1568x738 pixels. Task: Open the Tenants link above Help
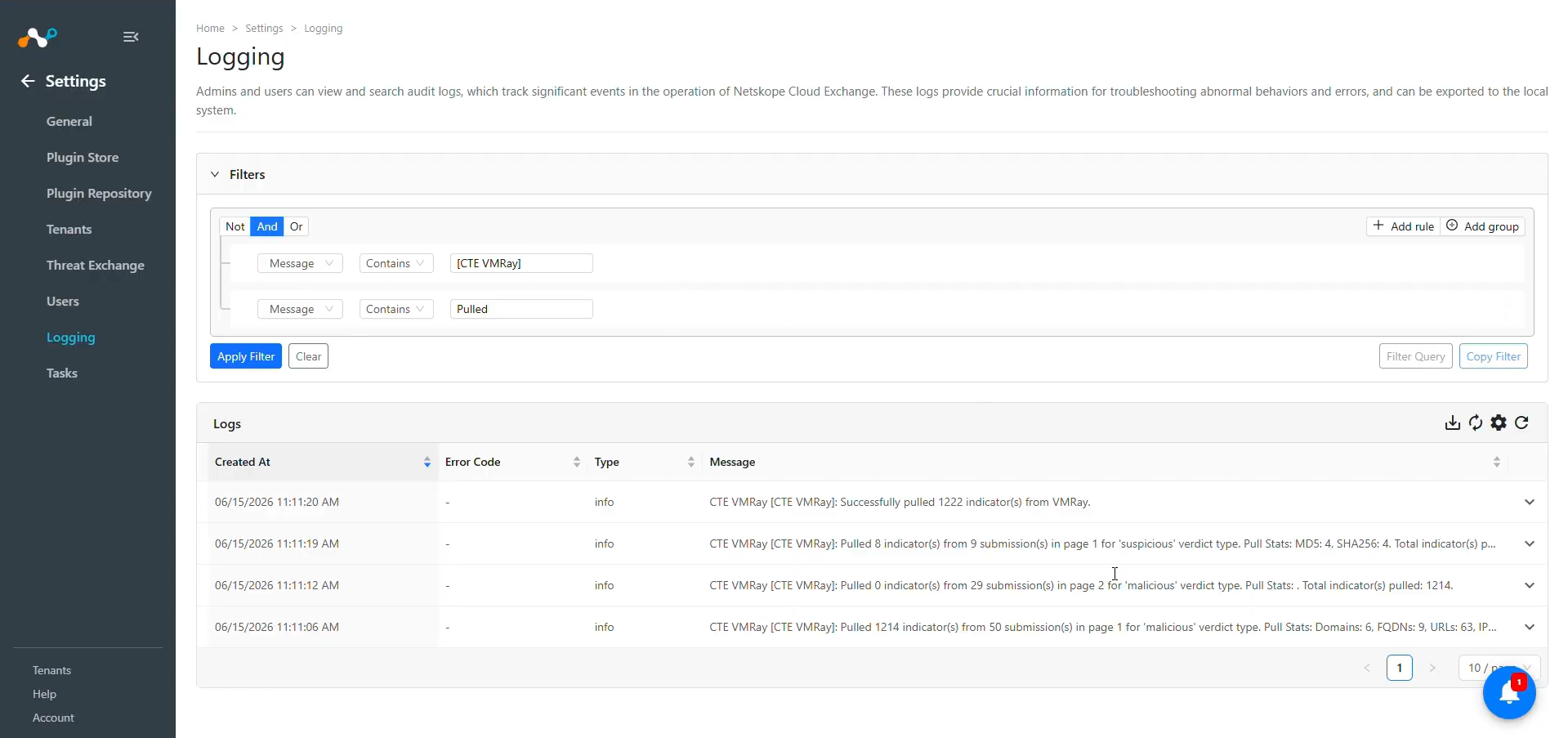[52, 670]
